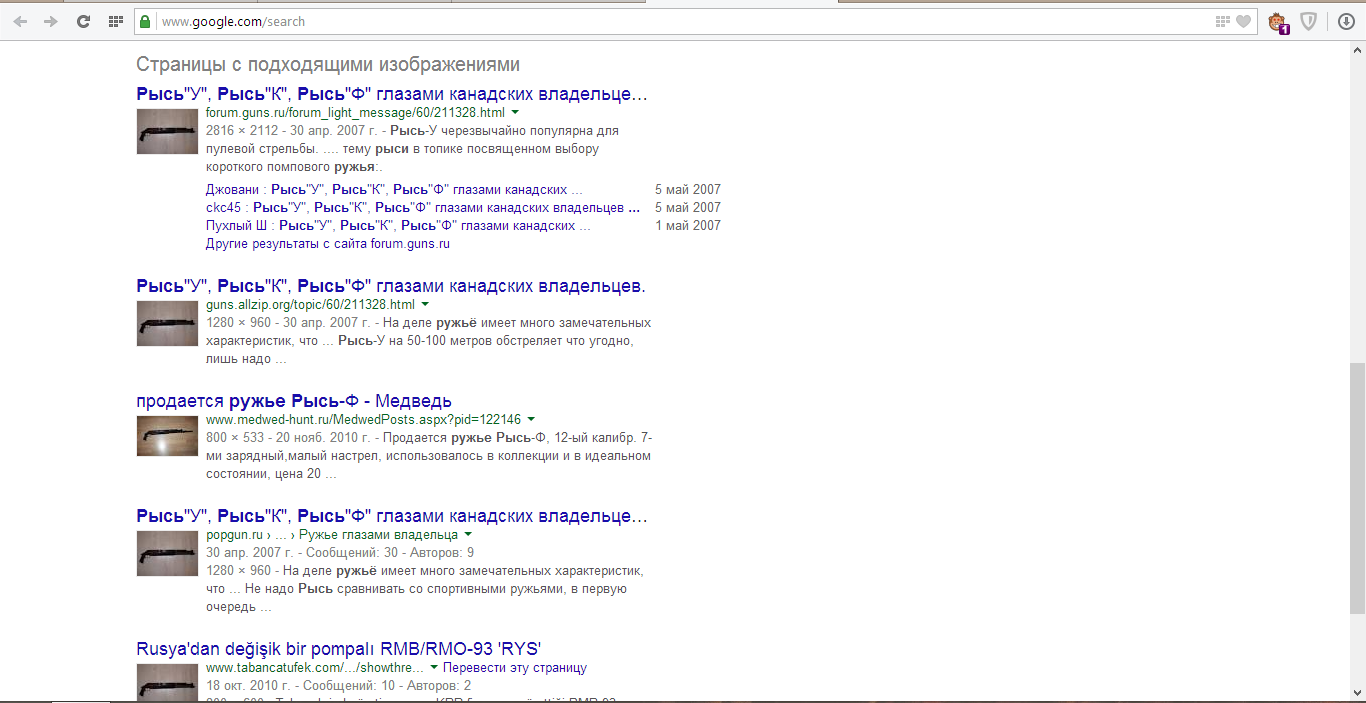The height and width of the screenshot is (703, 1366).
Task: Open forum.guns.ru result title link
Action: point(392,95)
